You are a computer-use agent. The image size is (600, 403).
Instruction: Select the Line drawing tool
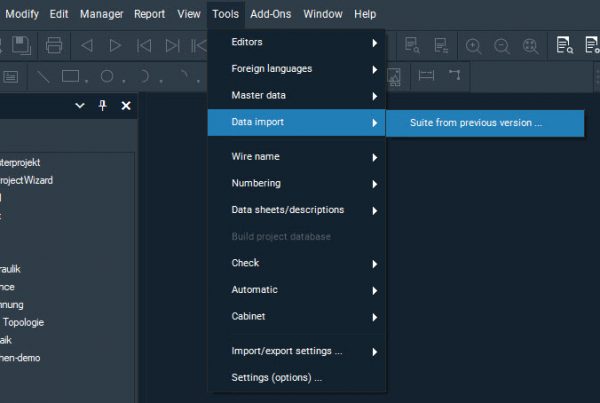click(43, 76)
